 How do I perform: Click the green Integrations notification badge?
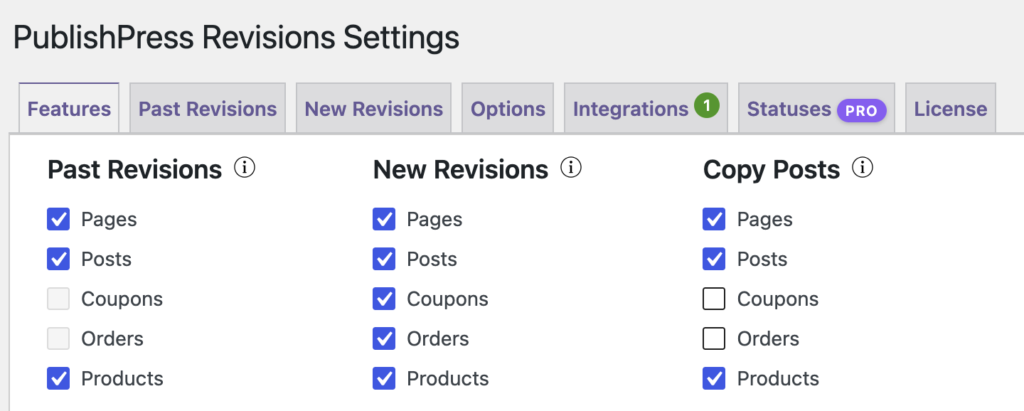[x=707, y=105]
